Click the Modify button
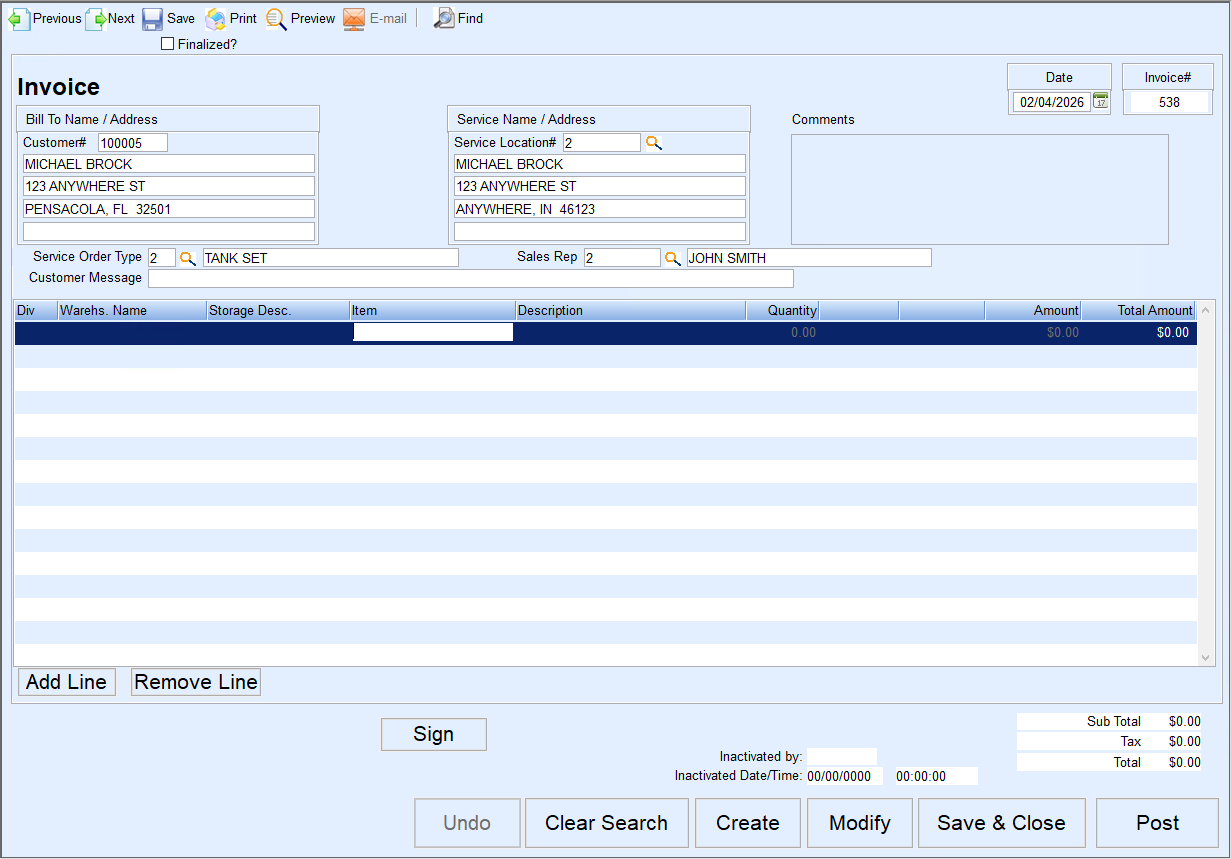 [x=860, y=823]
